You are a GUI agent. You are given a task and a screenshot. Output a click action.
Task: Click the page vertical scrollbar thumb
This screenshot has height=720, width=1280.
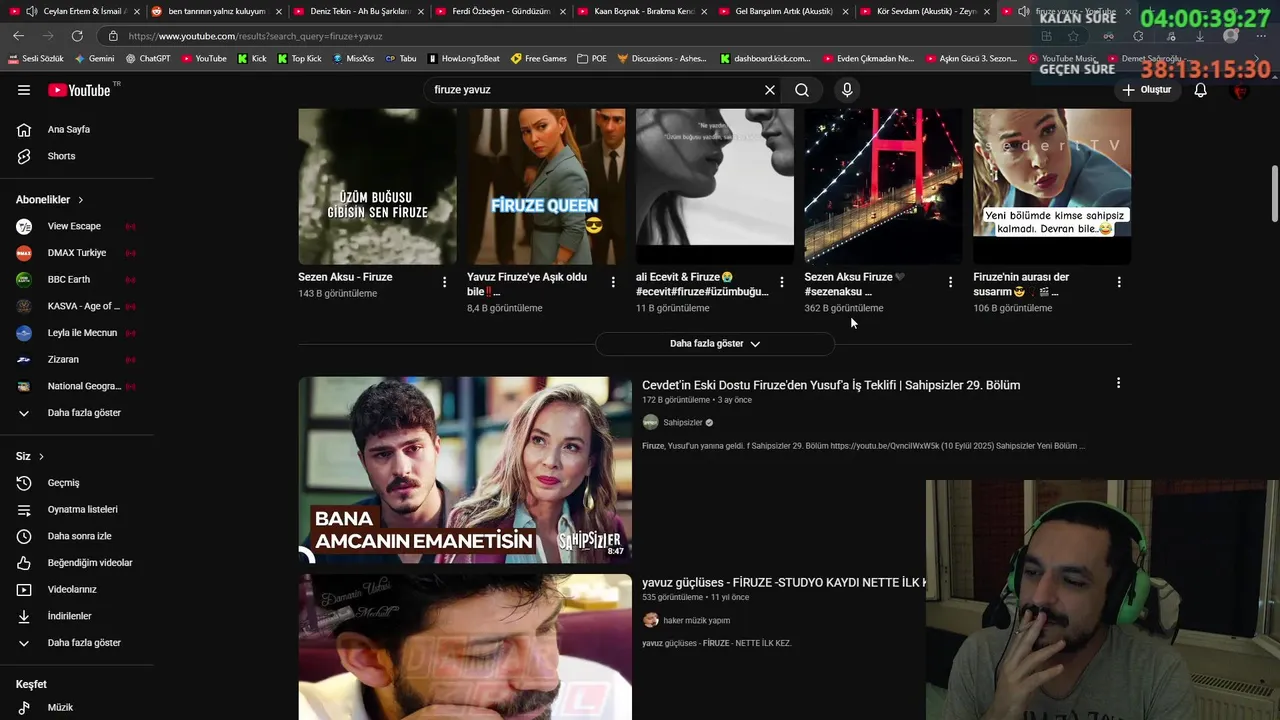click(x=1274, y=194)
